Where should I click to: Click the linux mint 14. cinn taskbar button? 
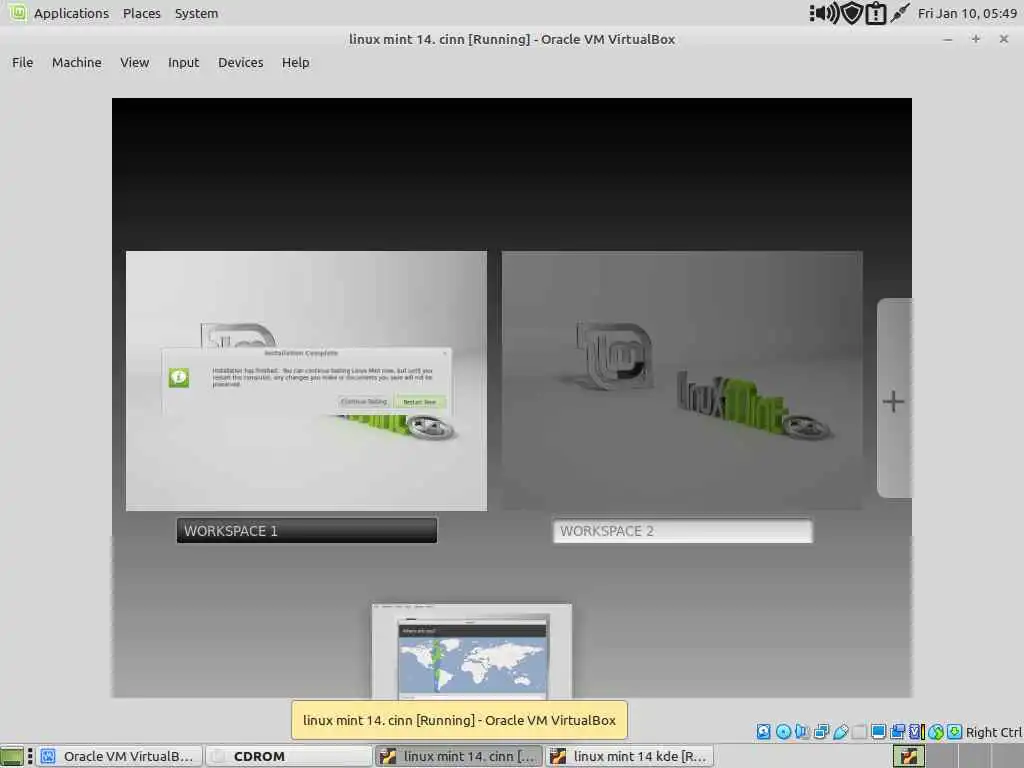coord(458,756)
